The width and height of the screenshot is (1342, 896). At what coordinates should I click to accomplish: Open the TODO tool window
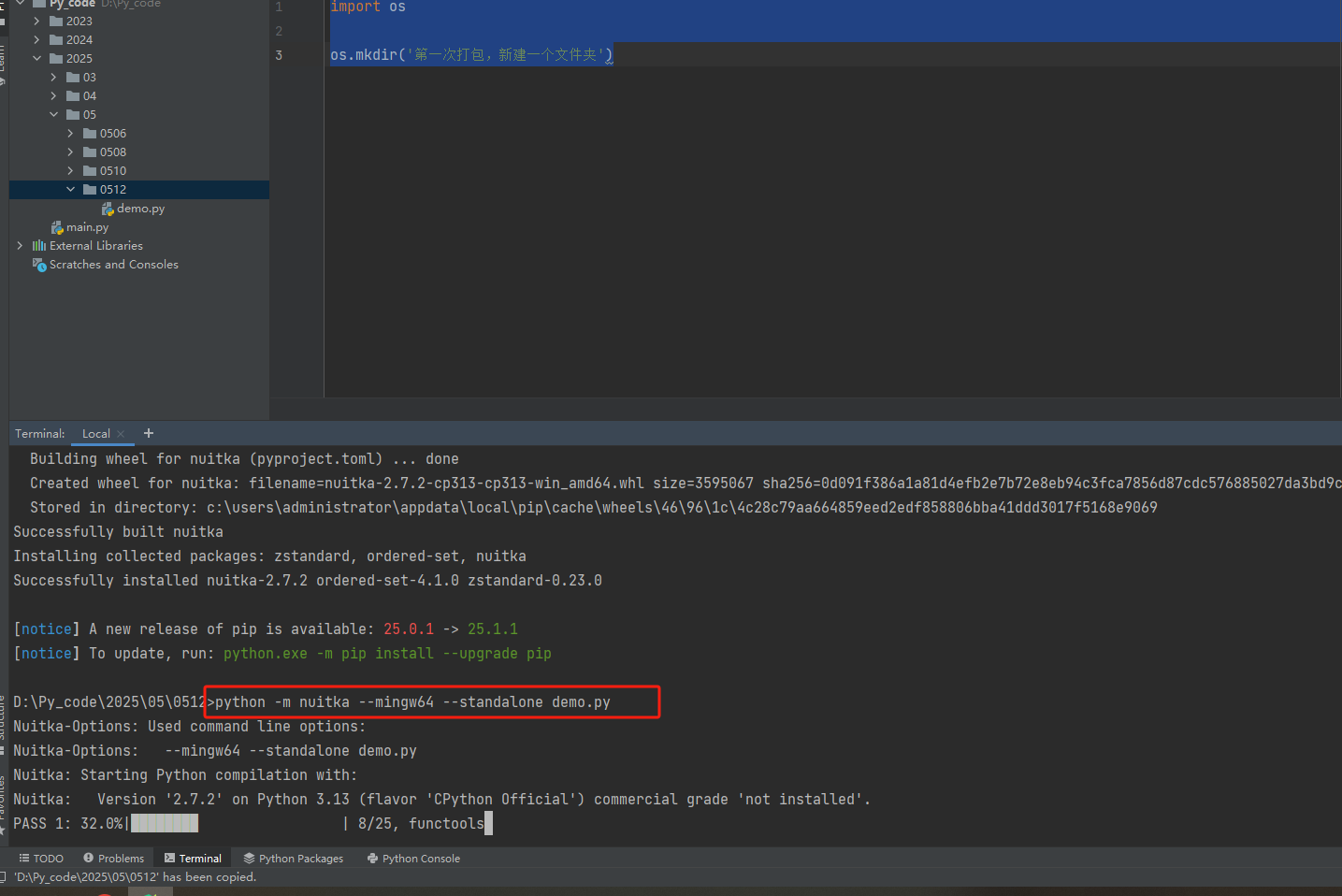pos(40,858)
